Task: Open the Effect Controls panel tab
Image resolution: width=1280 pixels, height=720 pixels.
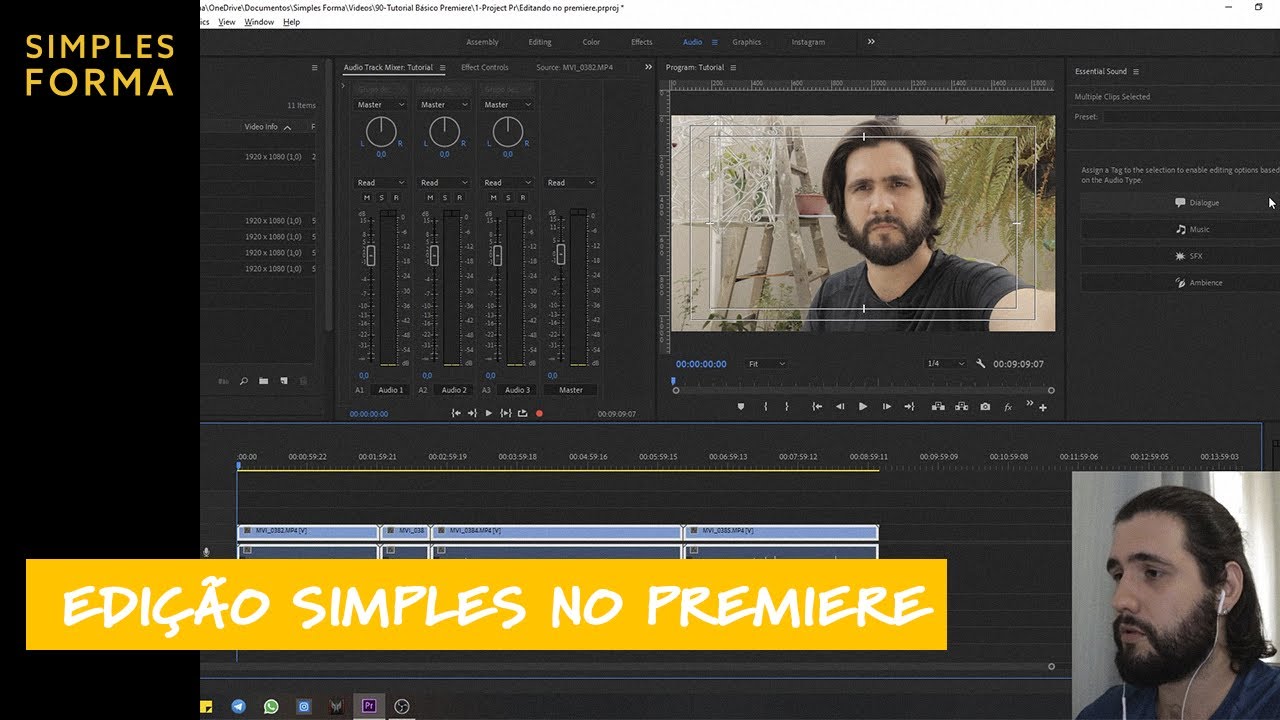Action: click(485, 68)
